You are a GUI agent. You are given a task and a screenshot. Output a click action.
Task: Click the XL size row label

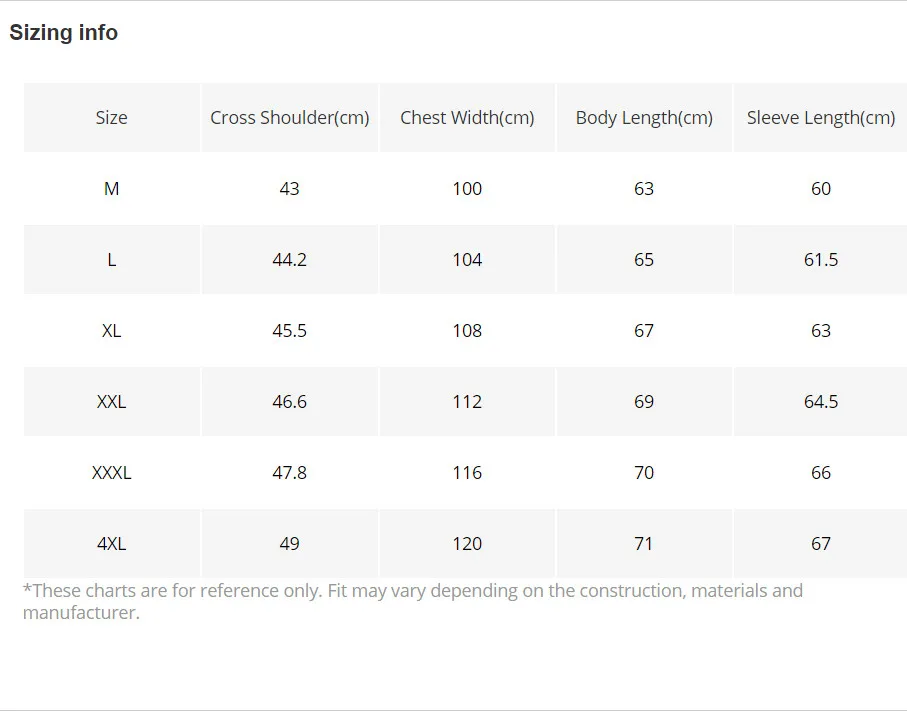(x=111, y=331)
